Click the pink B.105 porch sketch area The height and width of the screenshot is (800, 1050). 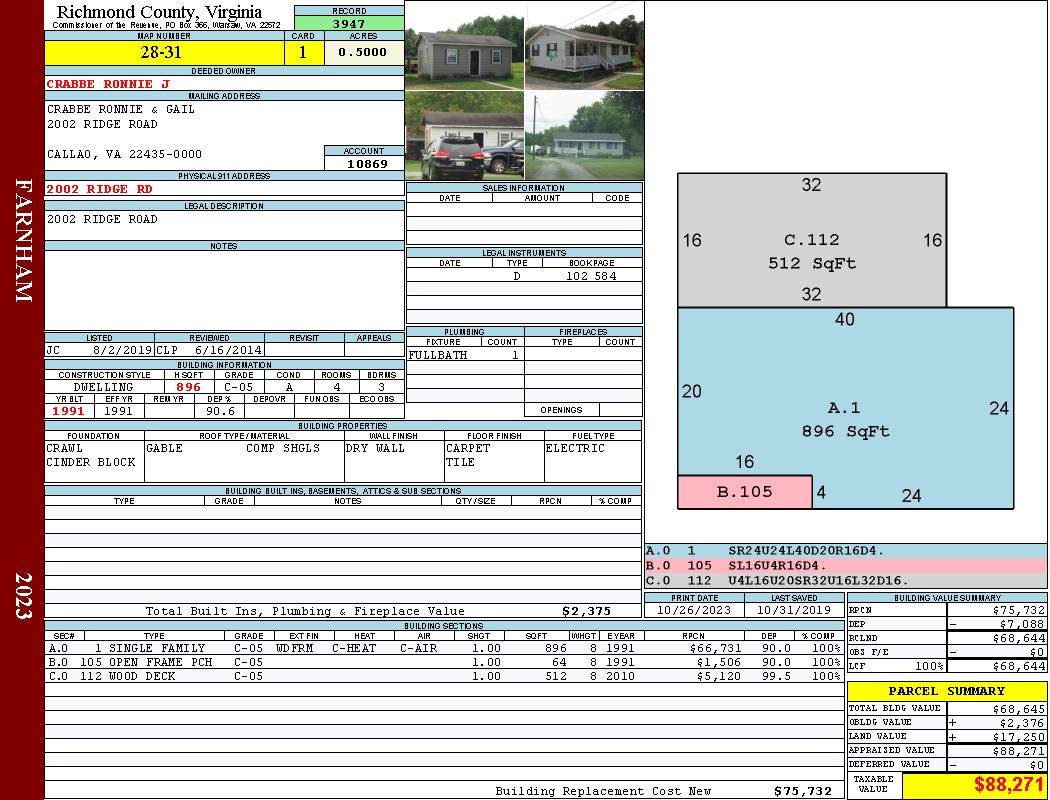click(745, 492)
